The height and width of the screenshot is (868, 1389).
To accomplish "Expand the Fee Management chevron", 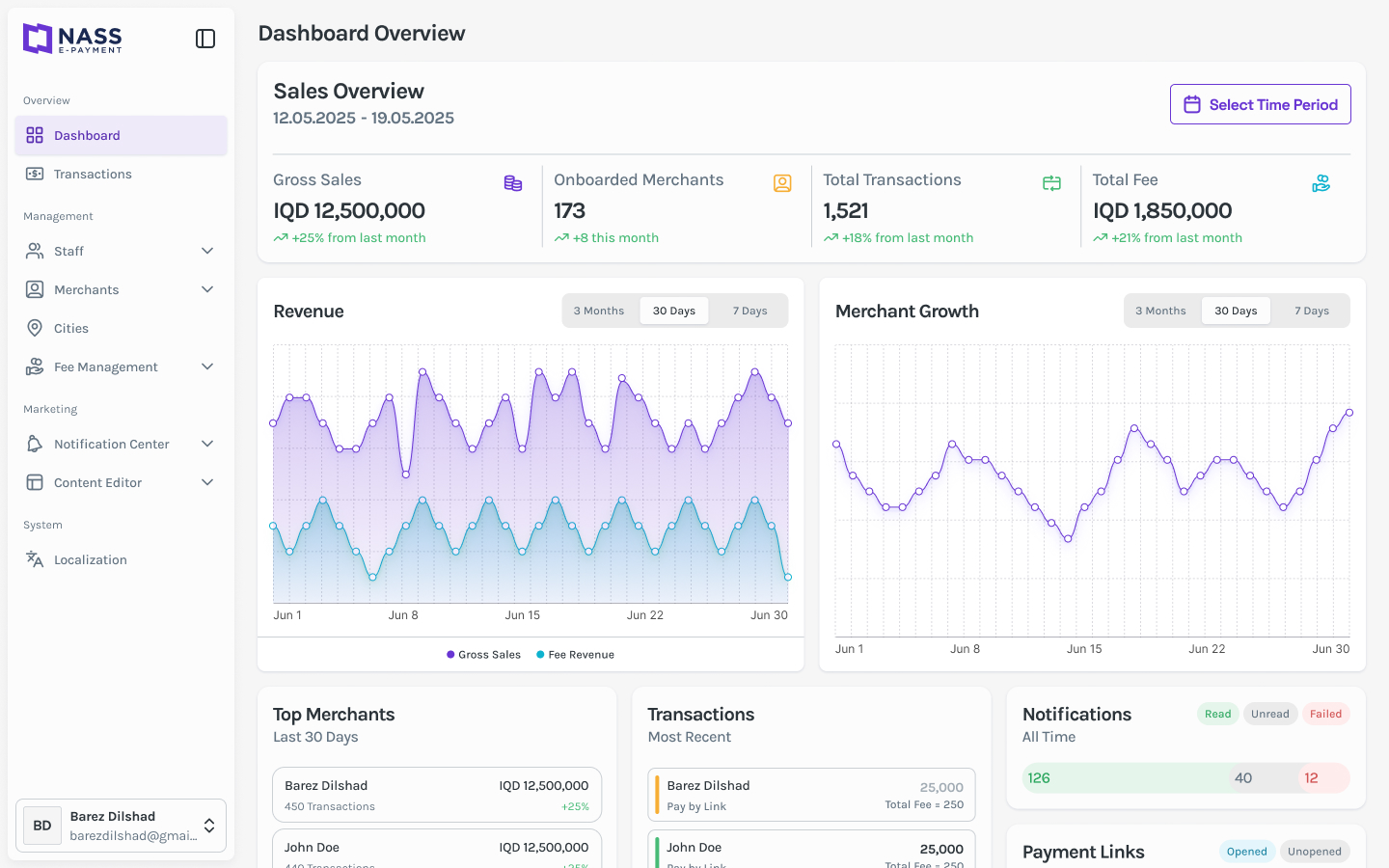I will (207, 366).
